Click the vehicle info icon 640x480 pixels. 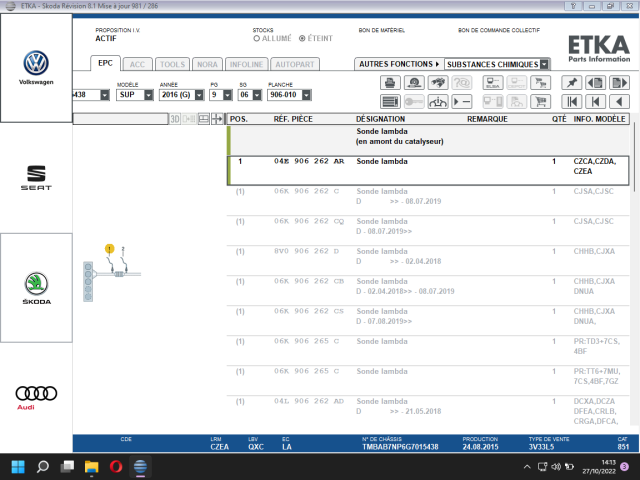click(438, 102)
